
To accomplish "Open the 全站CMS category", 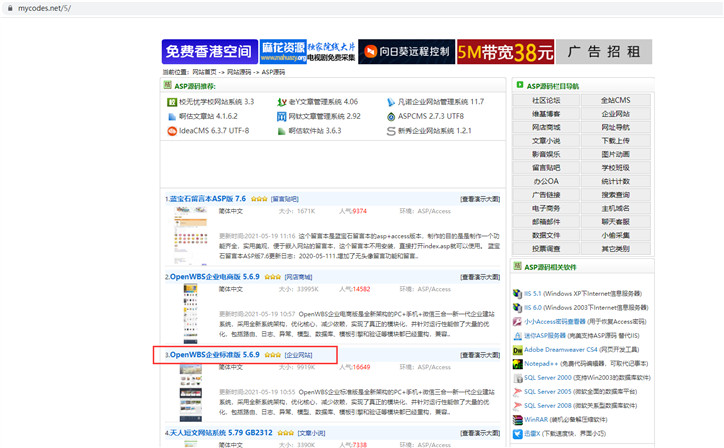I will pos(615,100).
